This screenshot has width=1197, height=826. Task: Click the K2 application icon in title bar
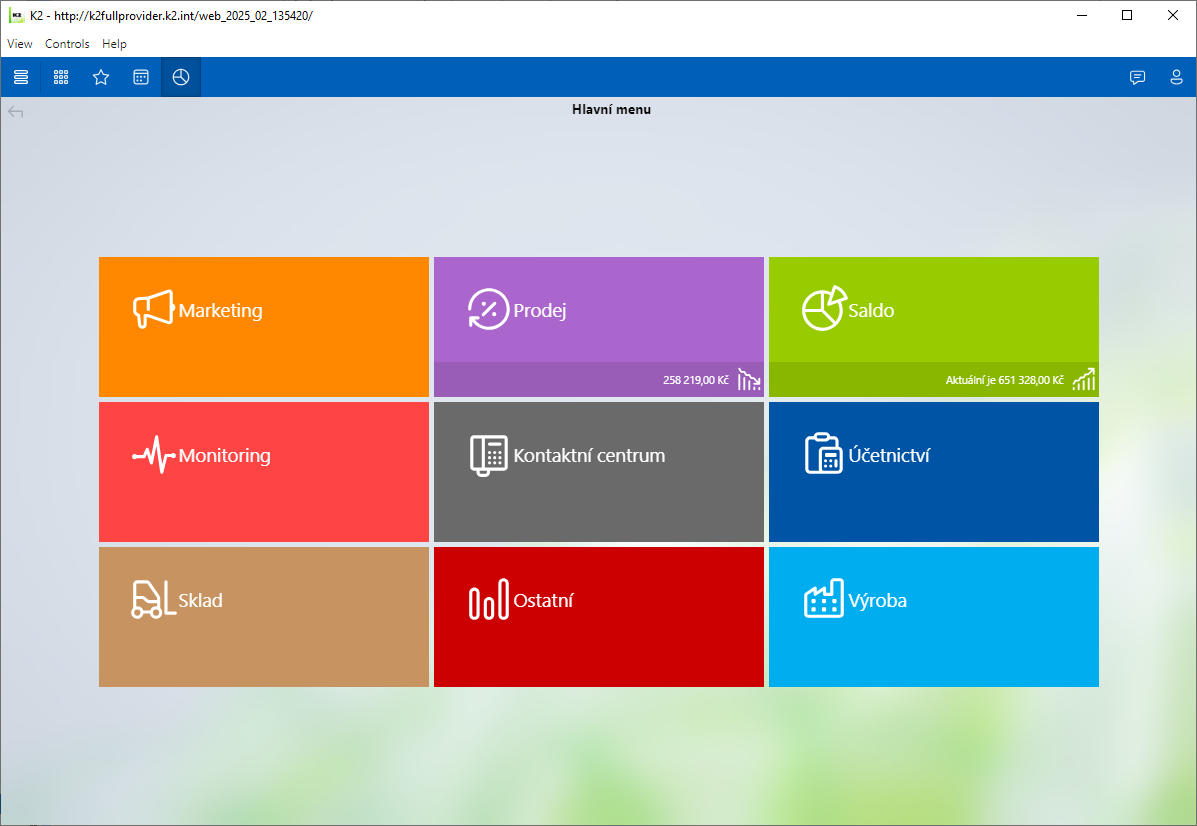point(16,15)
